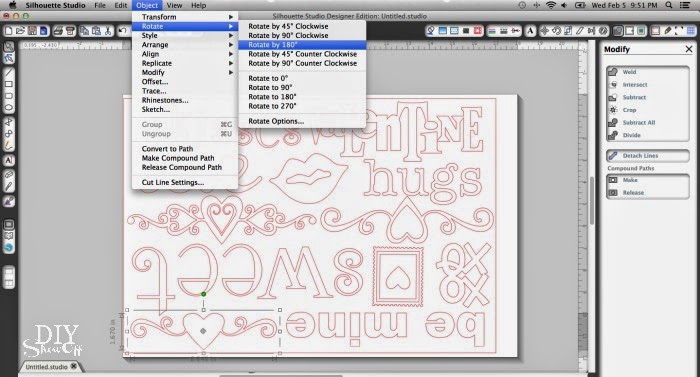This screenshot has width=700, height=377.
Task: Click the Send to Silhouette icon
Action: 70,31
